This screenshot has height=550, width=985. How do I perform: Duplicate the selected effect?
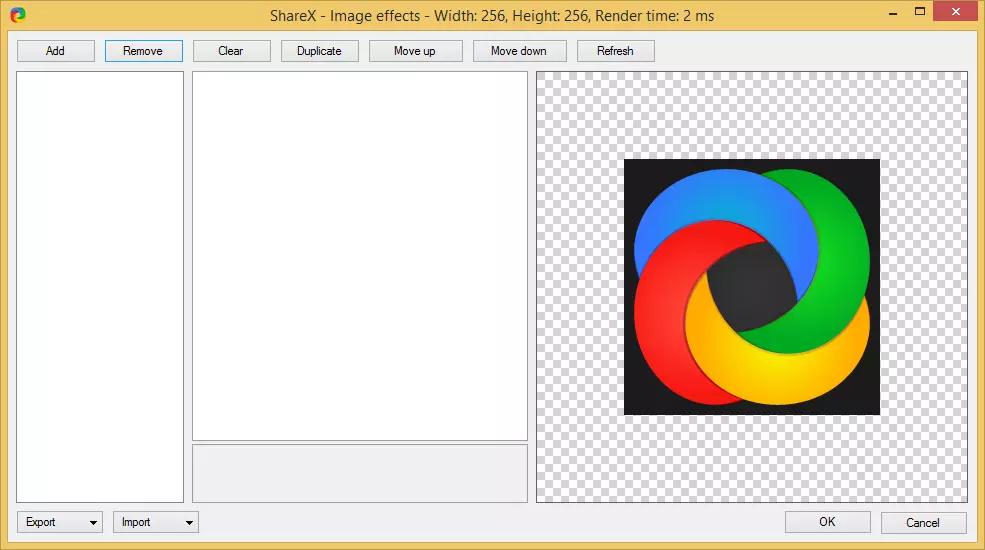click(319, 51)
